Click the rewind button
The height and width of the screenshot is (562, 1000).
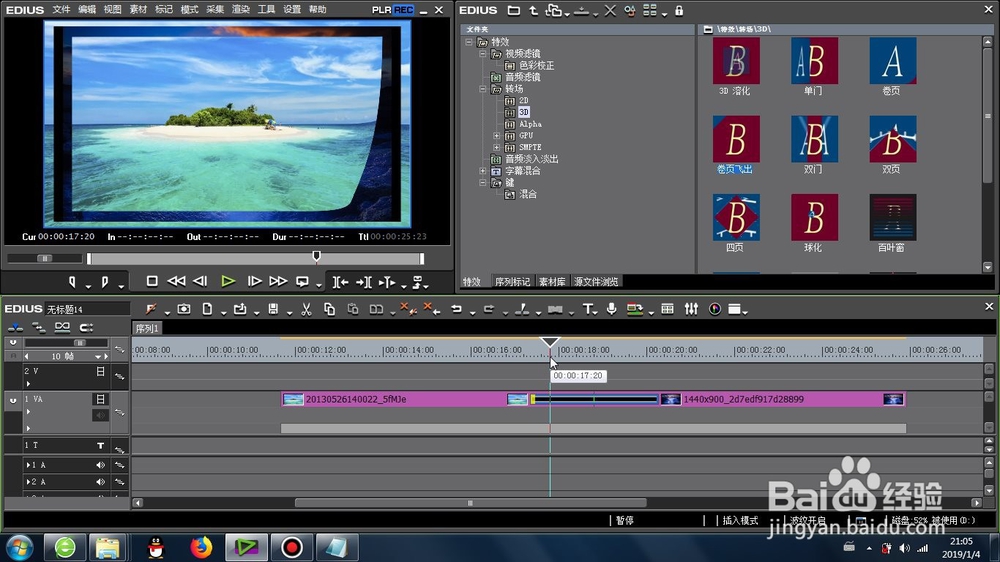point(176,281)
